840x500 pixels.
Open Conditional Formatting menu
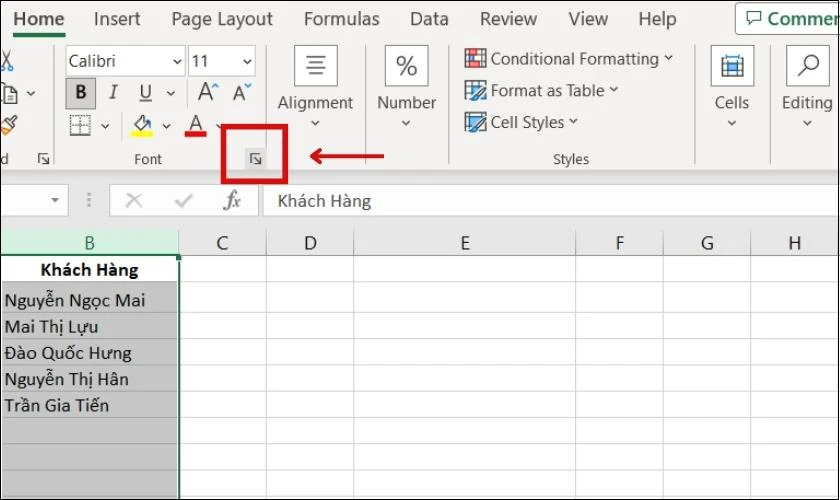pos(569,58)
